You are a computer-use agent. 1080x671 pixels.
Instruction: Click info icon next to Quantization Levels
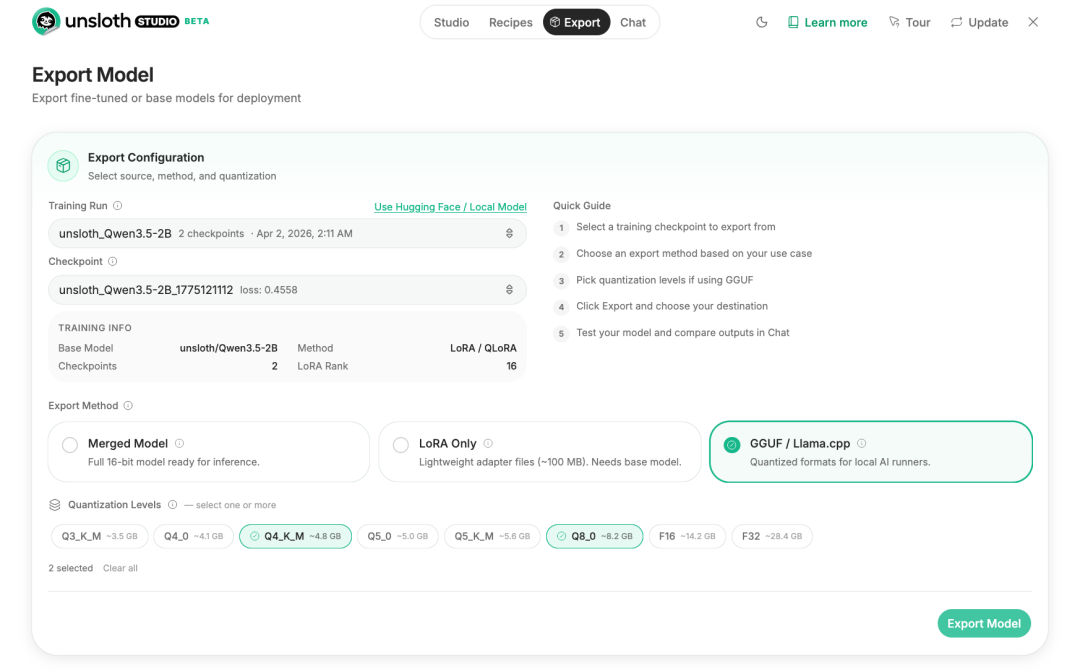(x=173, y=504)
